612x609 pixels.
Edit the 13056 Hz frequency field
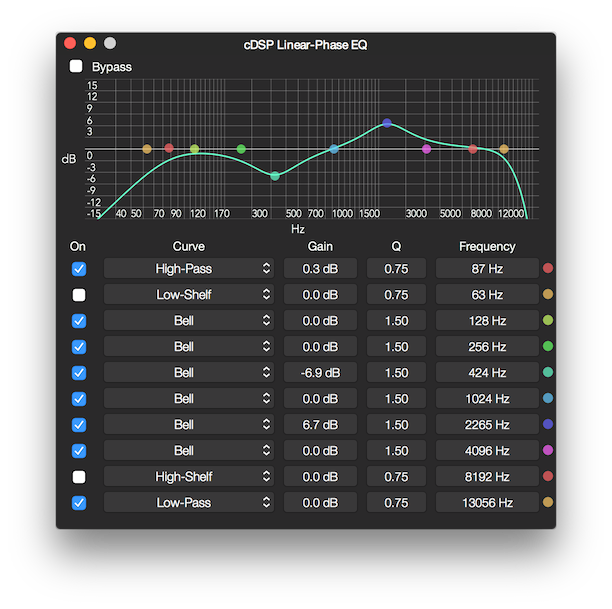click(487, 502)
